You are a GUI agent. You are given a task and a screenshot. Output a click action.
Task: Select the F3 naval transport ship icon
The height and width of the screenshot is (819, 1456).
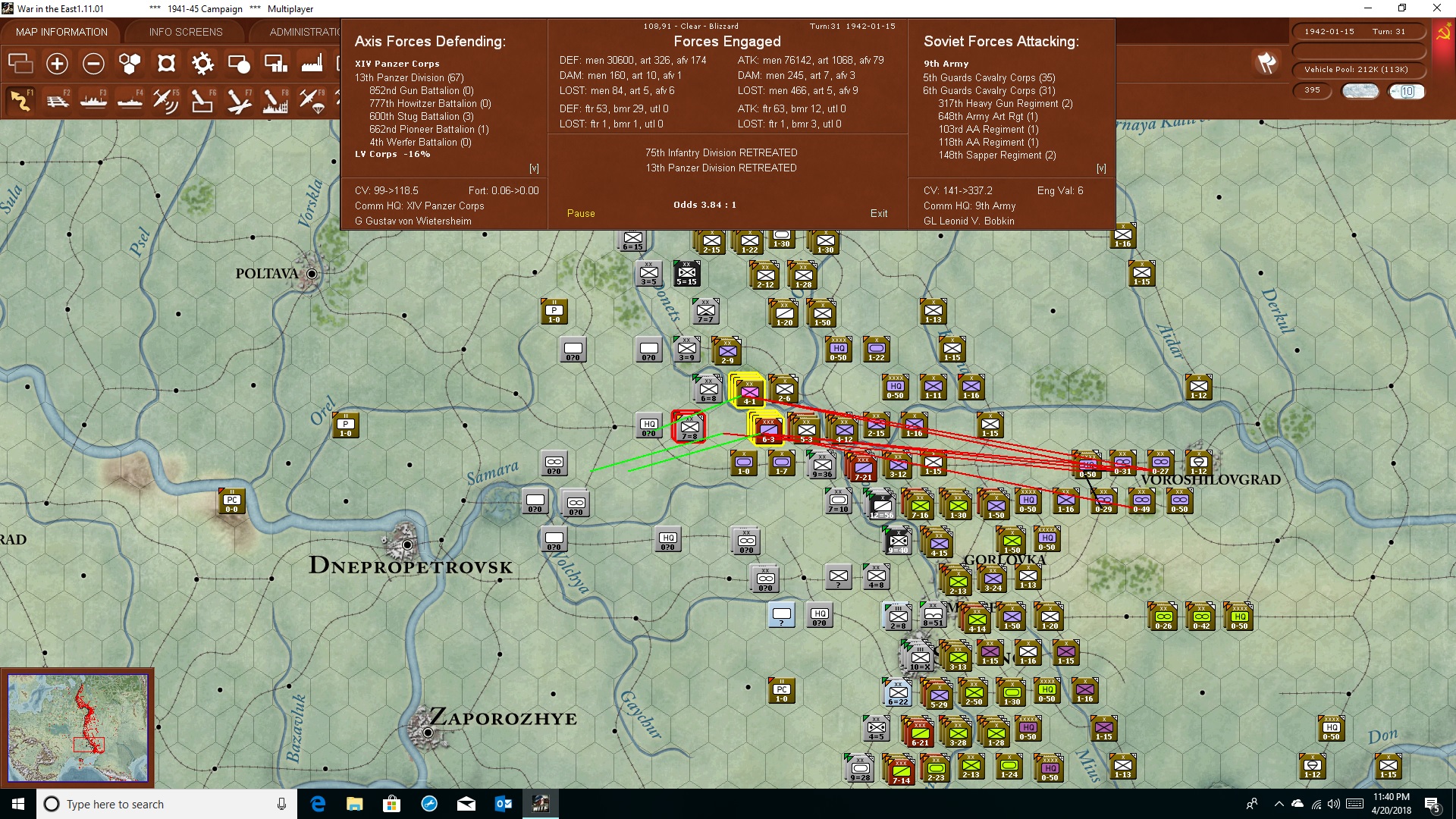[x=93, y=100]
